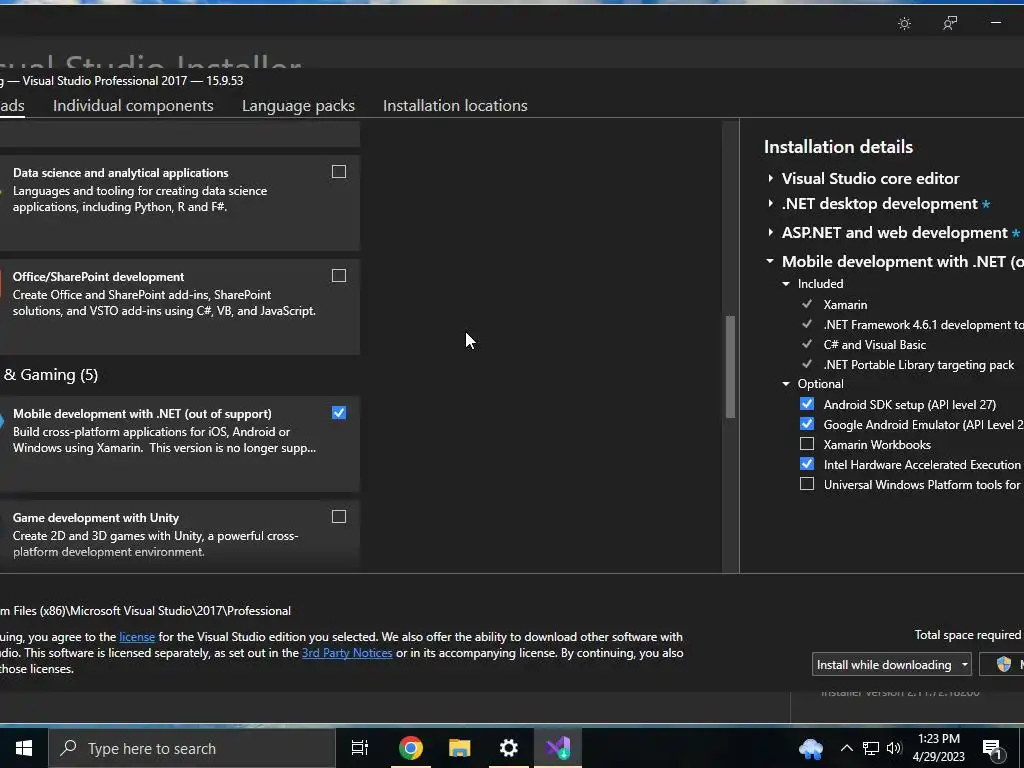Click the send feedback icon in title bar
The image size is (1024, 768).
click(950, 24)
